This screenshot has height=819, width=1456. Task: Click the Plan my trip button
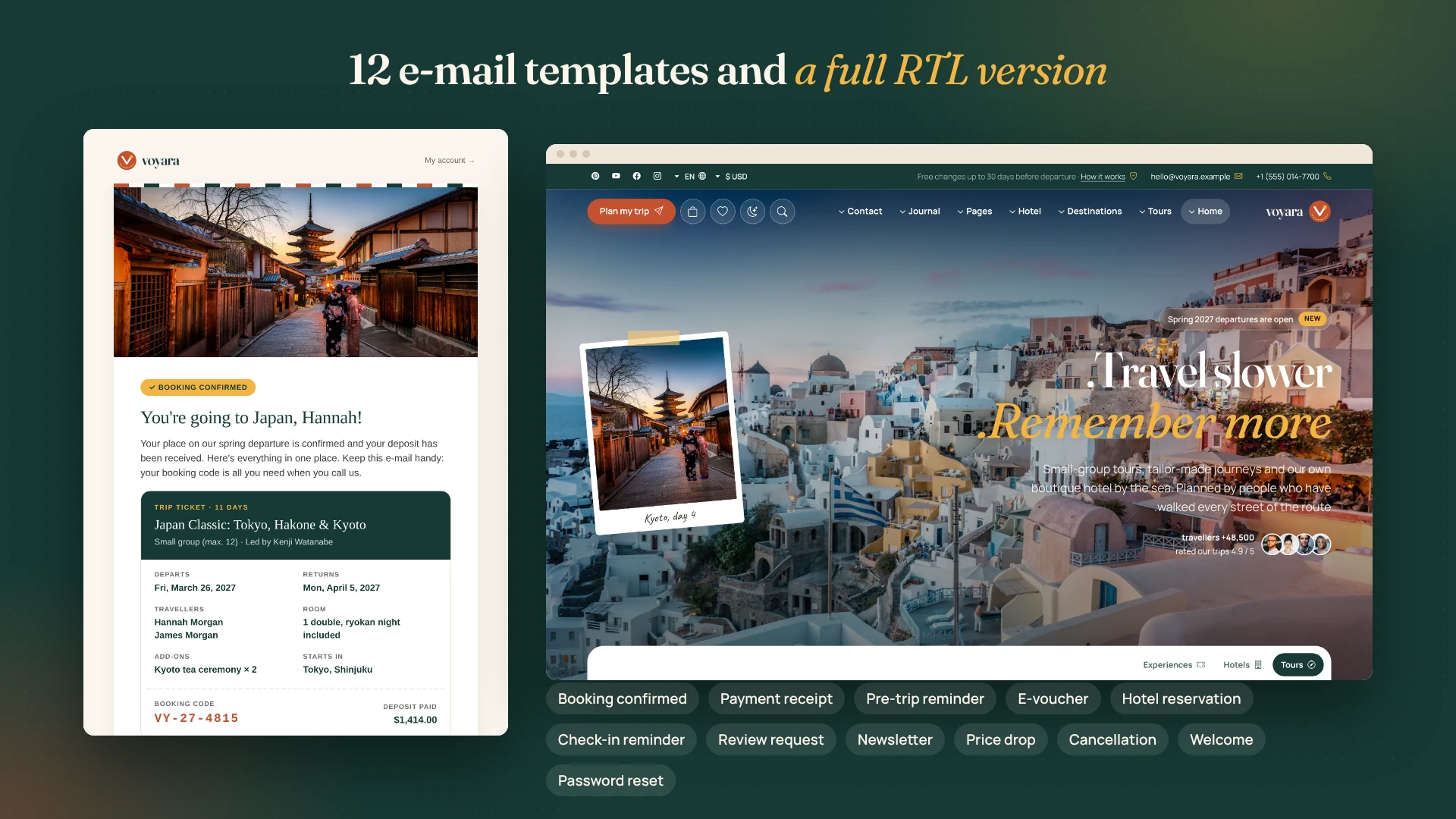631,212
